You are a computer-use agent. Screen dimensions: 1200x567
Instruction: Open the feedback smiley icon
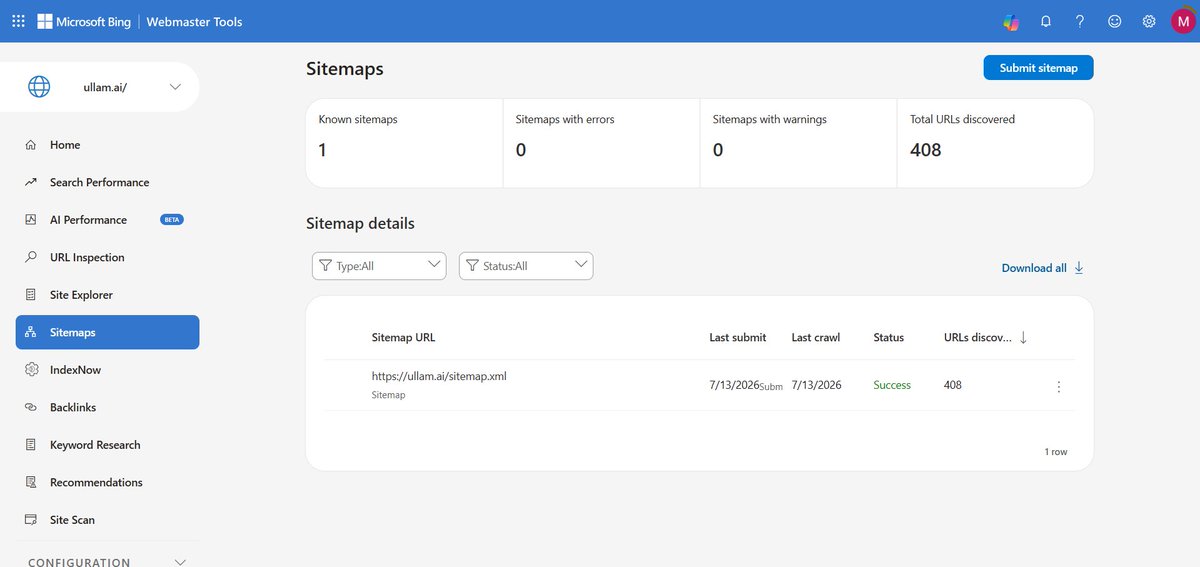pos(1115,21)
